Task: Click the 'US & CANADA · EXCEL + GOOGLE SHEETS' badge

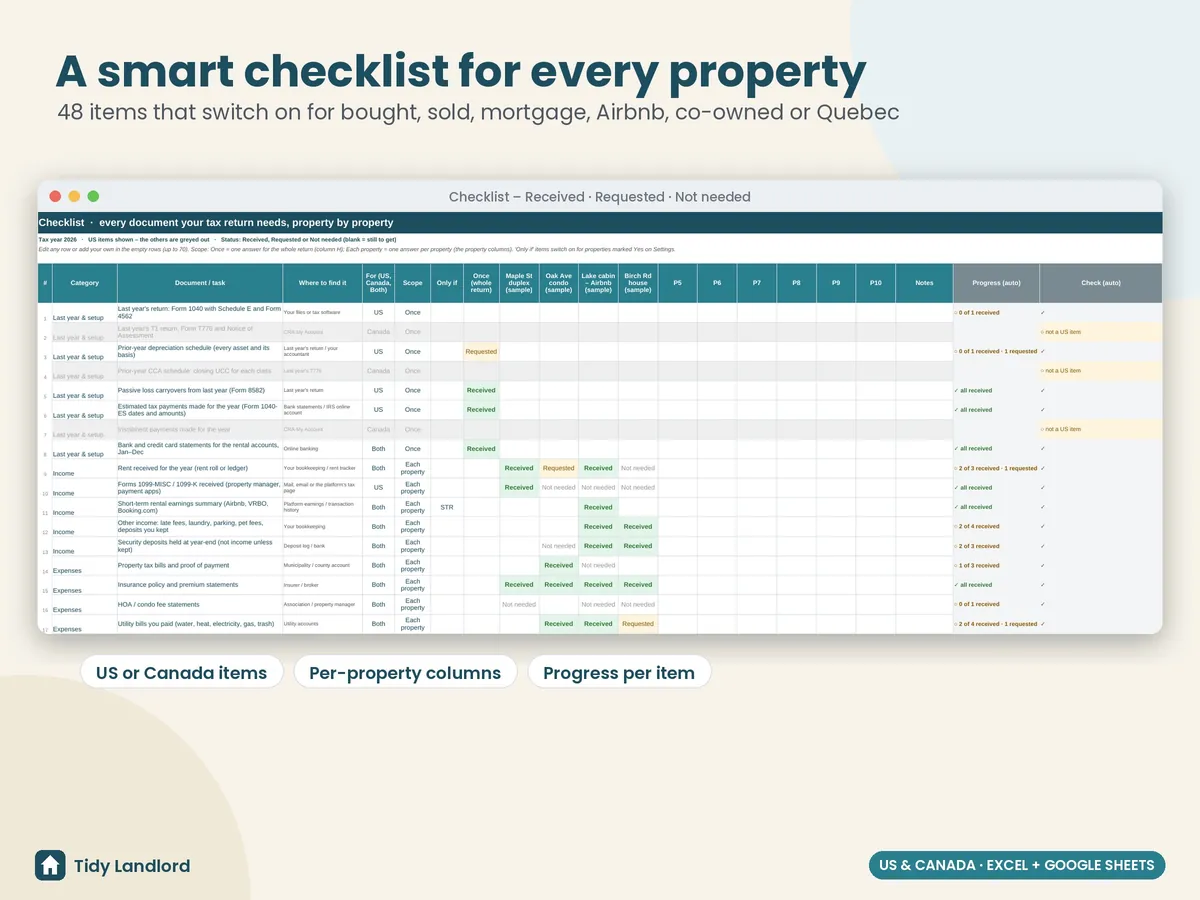Action: (1016, 865)
